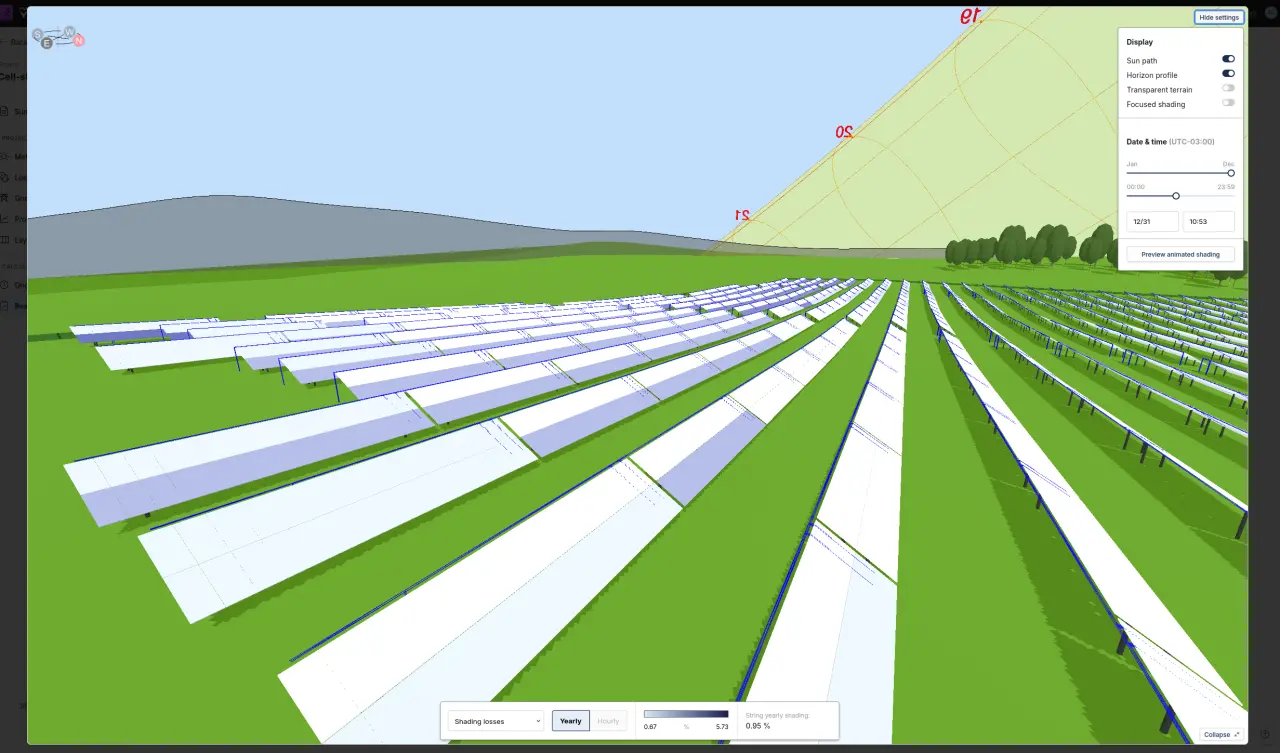The height and width of the screenshot is (753, 1280).
Task: Click the sun path hour 21 label
Action: (742, 215)
